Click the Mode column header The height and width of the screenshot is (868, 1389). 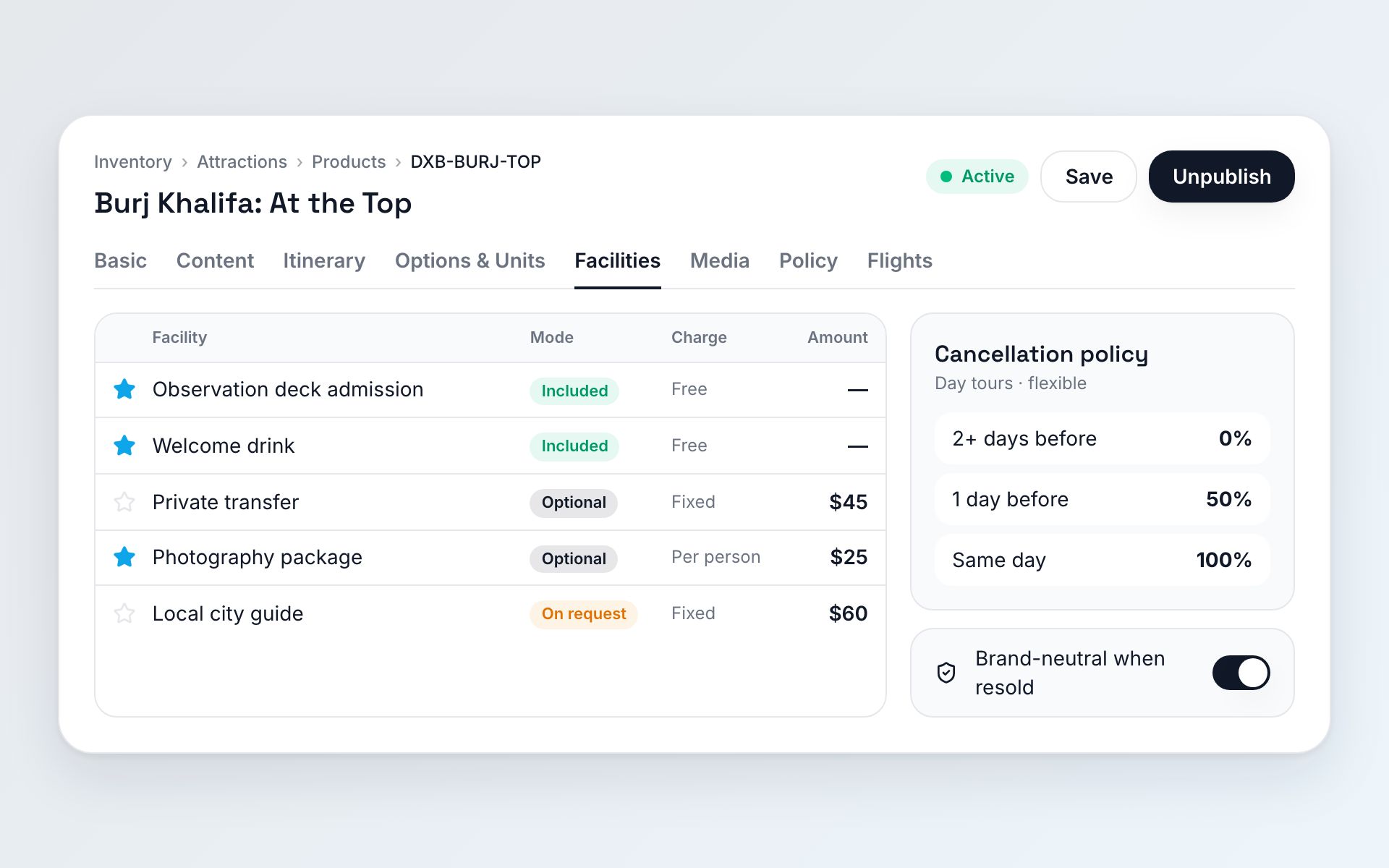551,337
